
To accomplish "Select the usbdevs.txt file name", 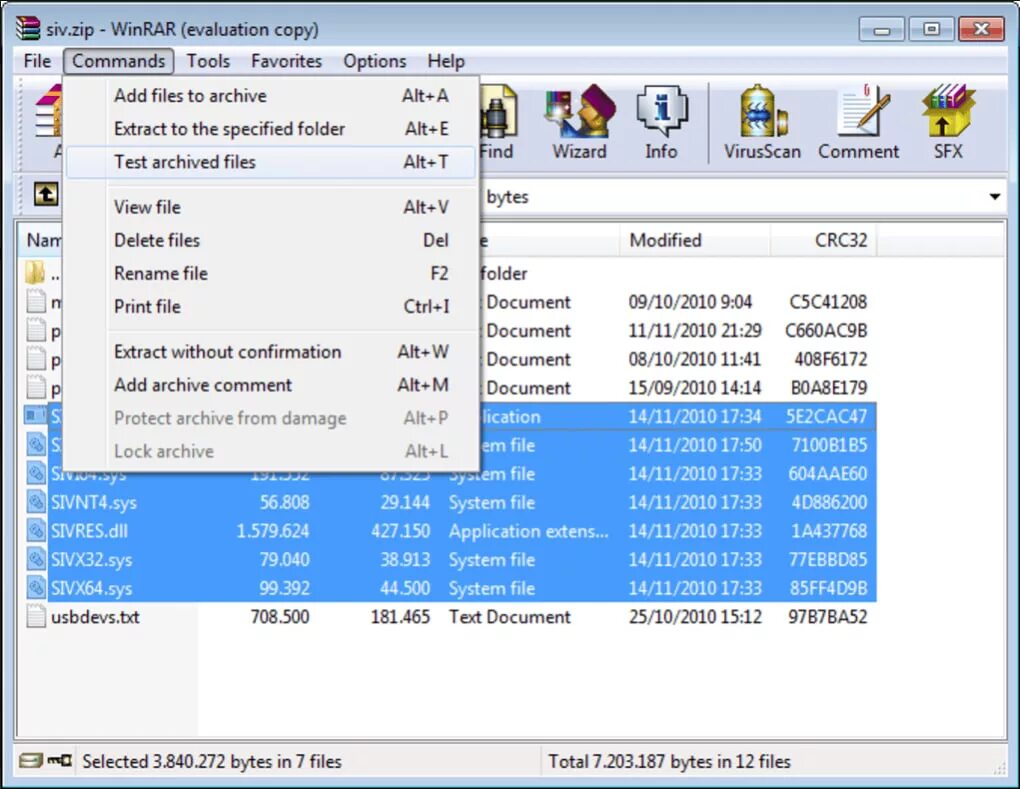I will pyautogui.click(x=95, y=617).
